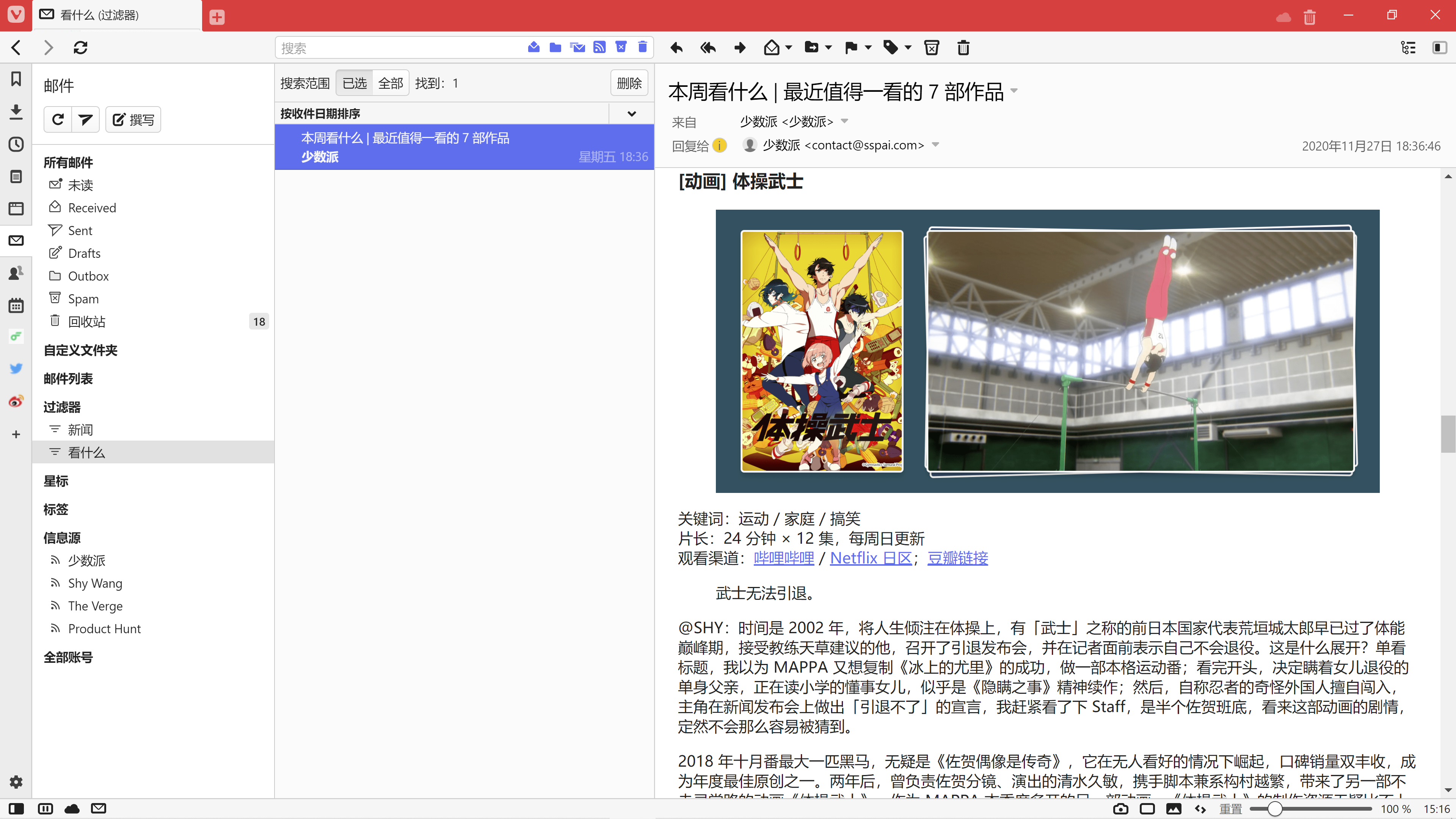Click the forward message arrow icon
The image size is (1456, 819).
740,48
